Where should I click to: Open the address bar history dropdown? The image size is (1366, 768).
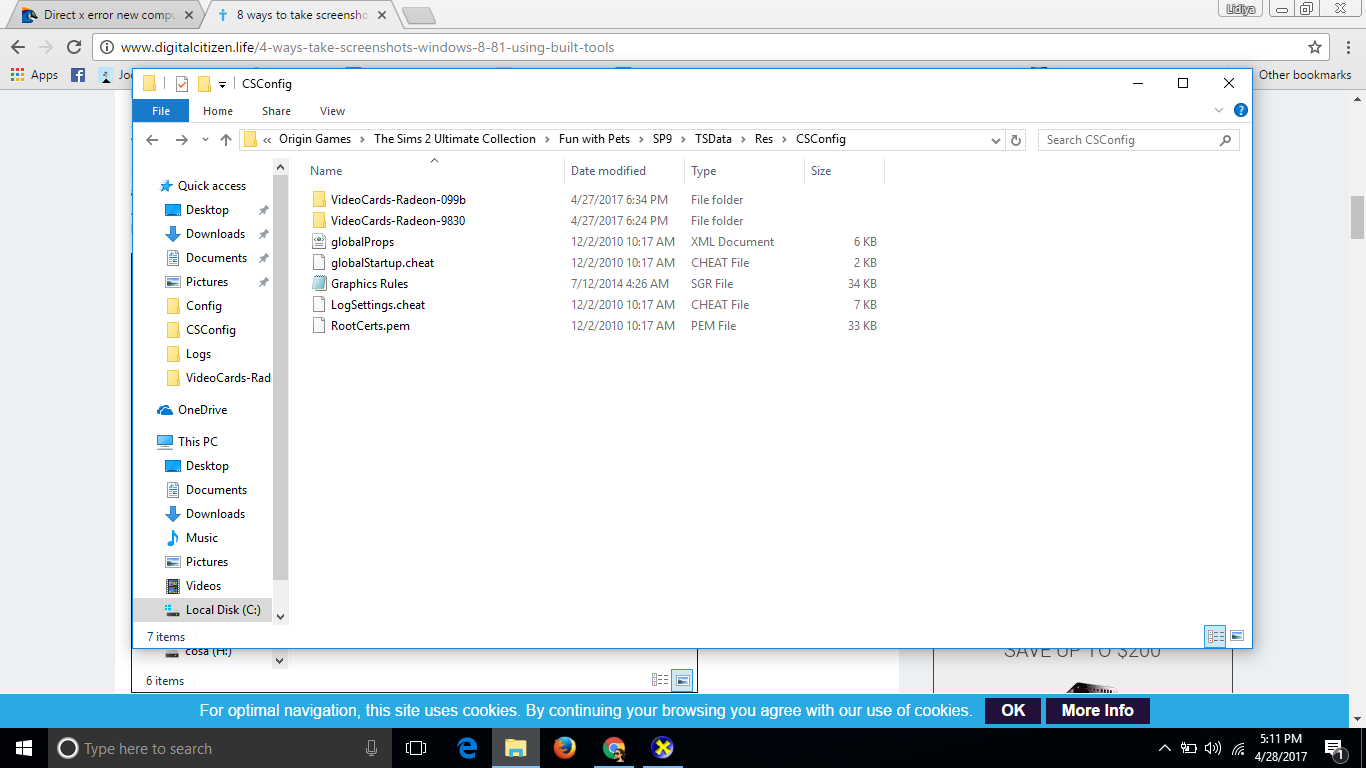tap(995, 140)
